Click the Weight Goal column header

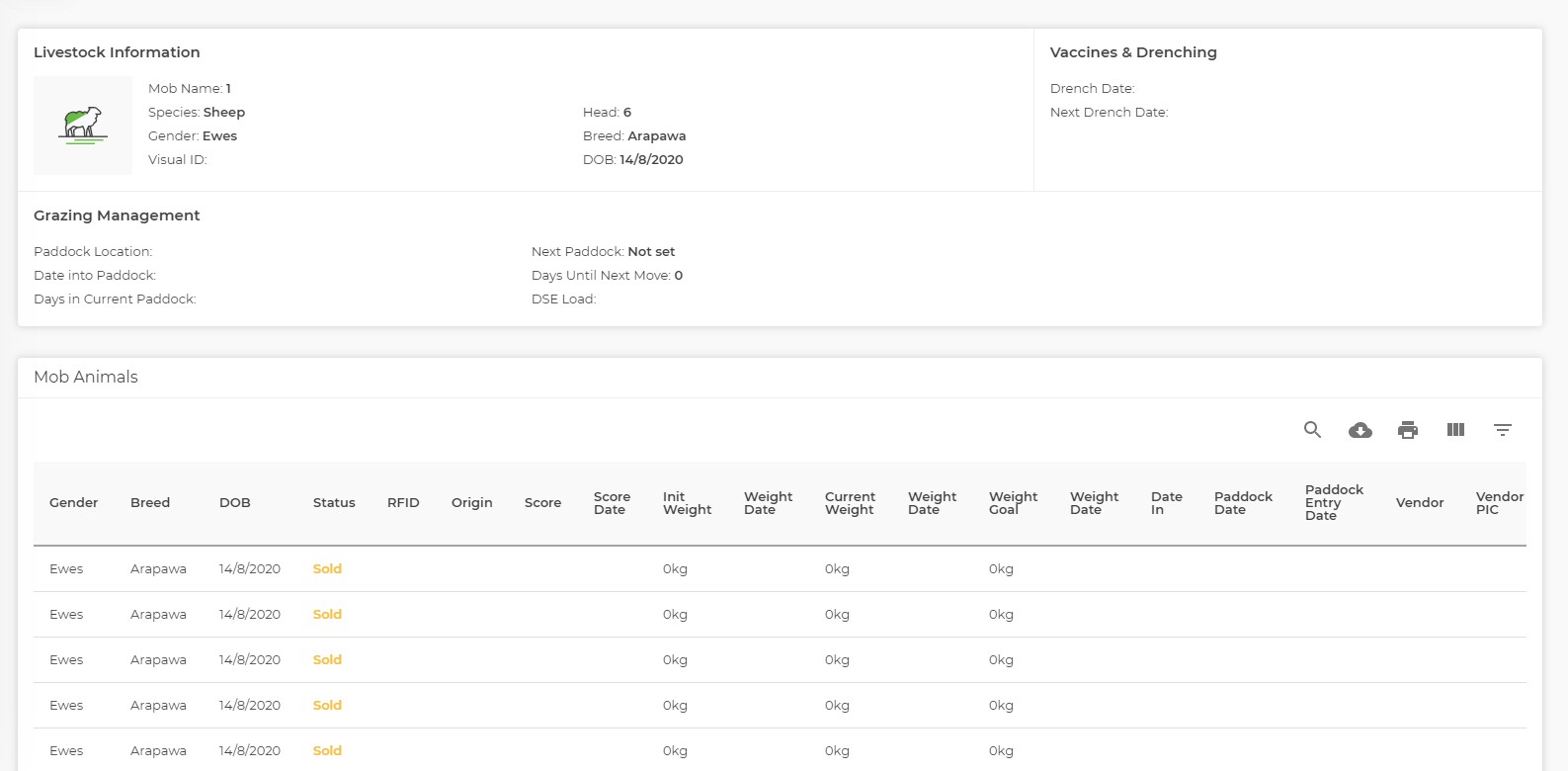(x=1013, y=503)
